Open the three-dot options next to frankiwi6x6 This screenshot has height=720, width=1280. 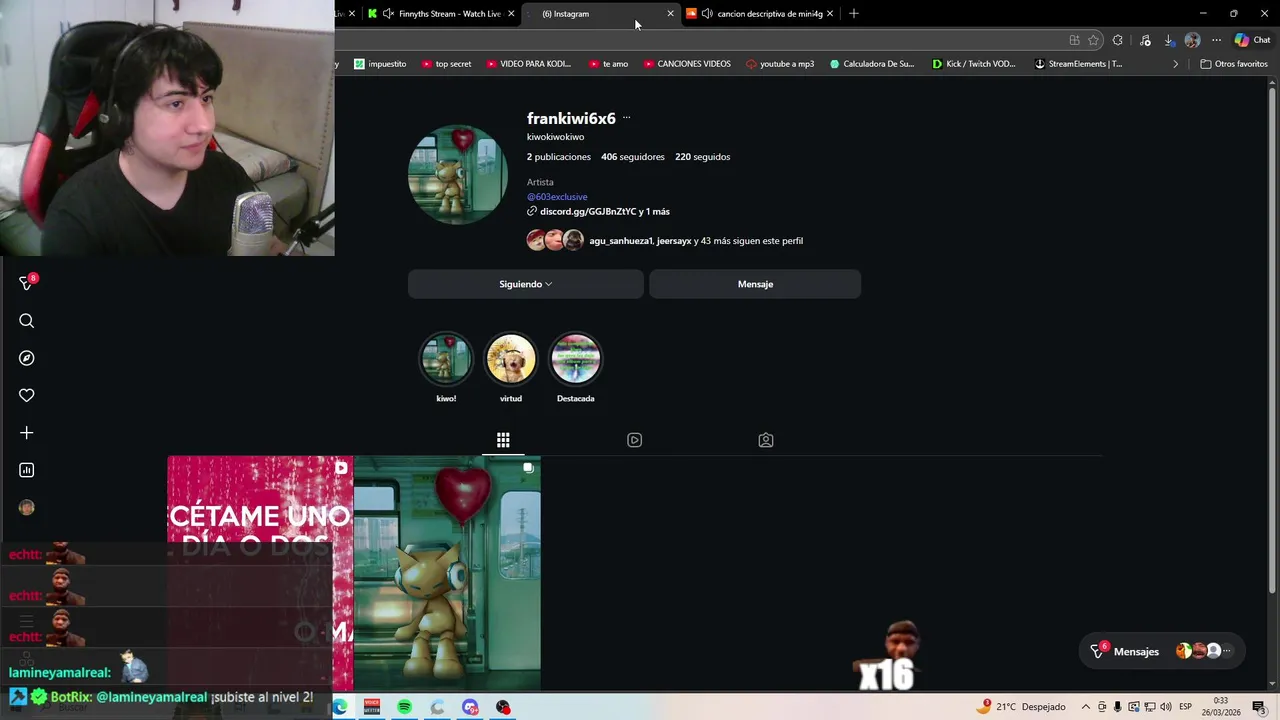(x=627, y=118)
